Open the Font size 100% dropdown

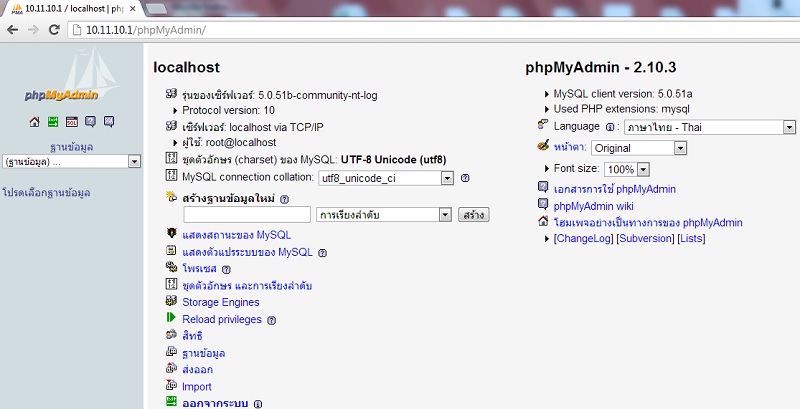tap(627, 169)
